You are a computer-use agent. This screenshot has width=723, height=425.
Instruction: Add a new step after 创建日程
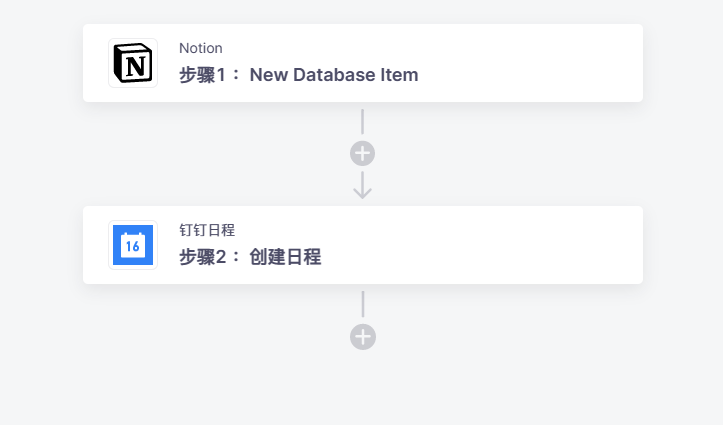click(363, 337)
